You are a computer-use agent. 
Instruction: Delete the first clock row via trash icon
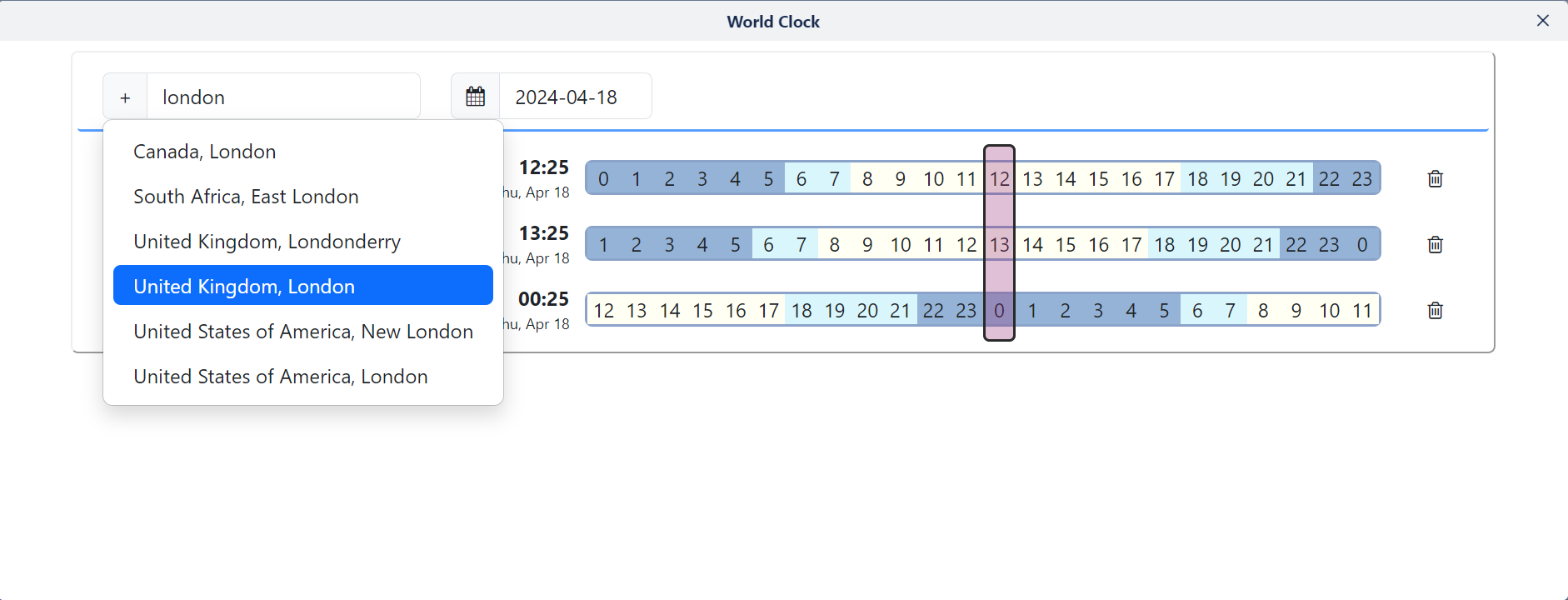pyautogui.click(x=1435, y=178)
